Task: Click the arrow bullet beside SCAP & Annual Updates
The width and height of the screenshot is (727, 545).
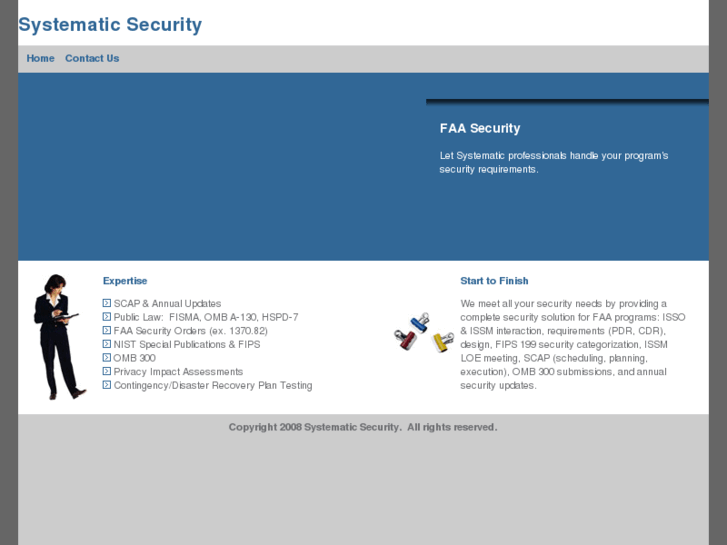Action: [107, 303]
